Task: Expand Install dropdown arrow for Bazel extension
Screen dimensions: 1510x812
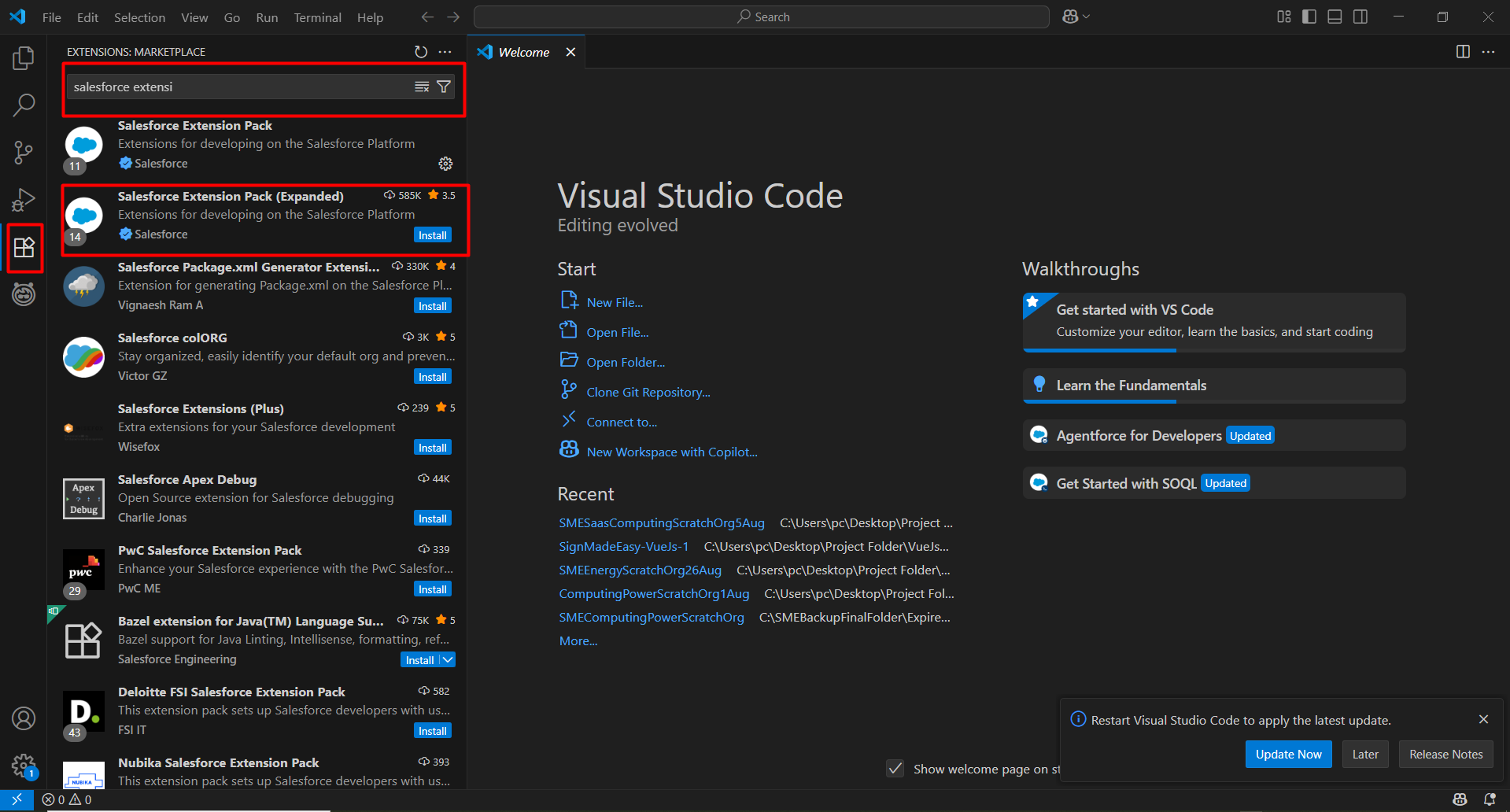Action: coord(447,660)
